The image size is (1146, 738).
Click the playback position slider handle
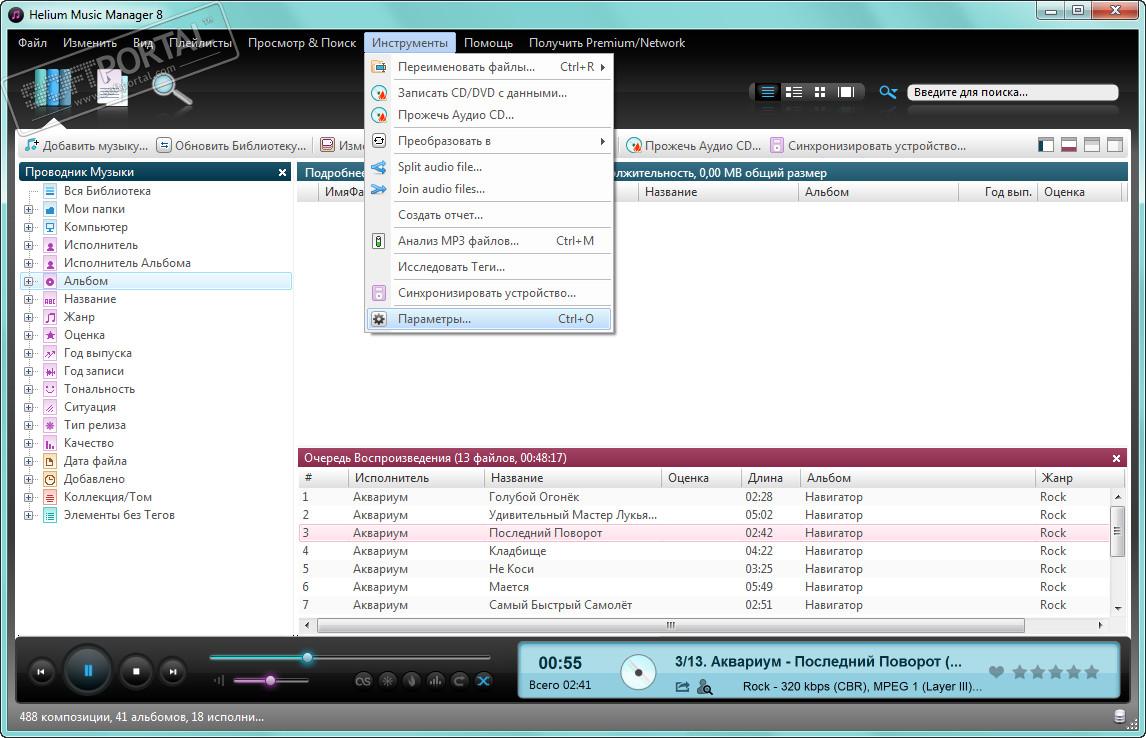click(x=308, y=658)
